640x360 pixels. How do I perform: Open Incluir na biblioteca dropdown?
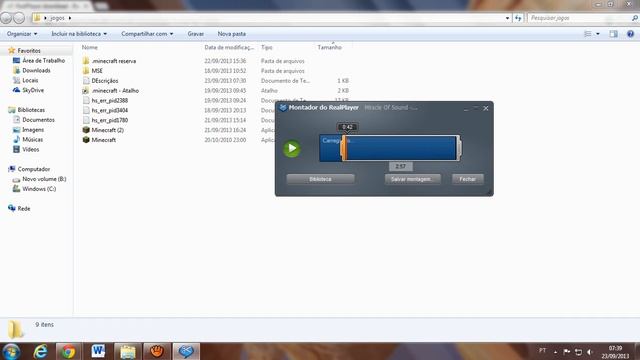(x=79, y=34)
